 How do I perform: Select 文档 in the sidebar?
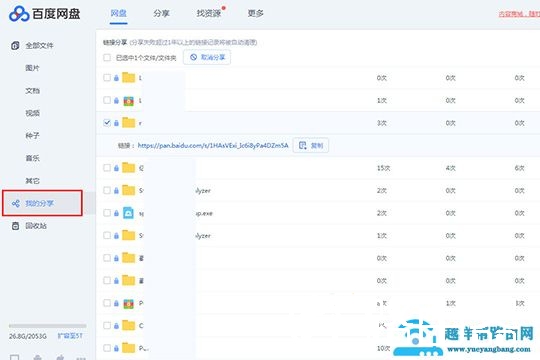click(32, 91)
